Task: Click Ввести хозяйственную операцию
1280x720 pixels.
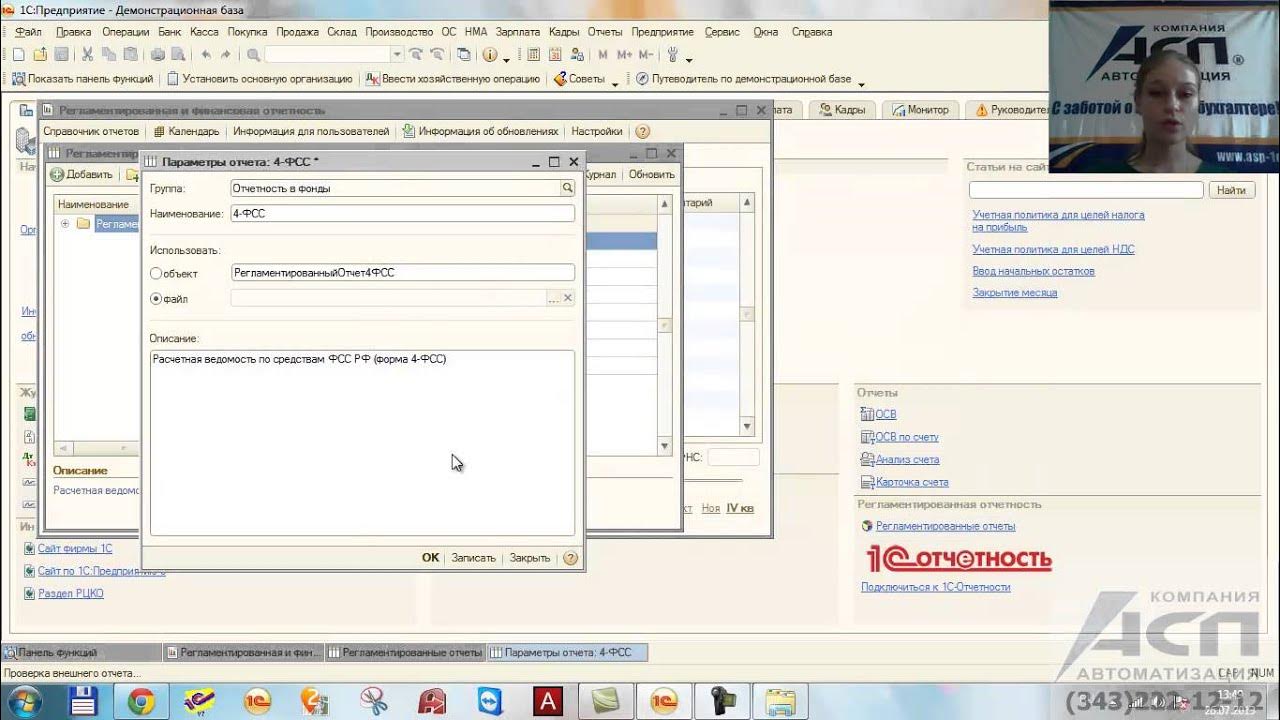Action: (453, 79)
